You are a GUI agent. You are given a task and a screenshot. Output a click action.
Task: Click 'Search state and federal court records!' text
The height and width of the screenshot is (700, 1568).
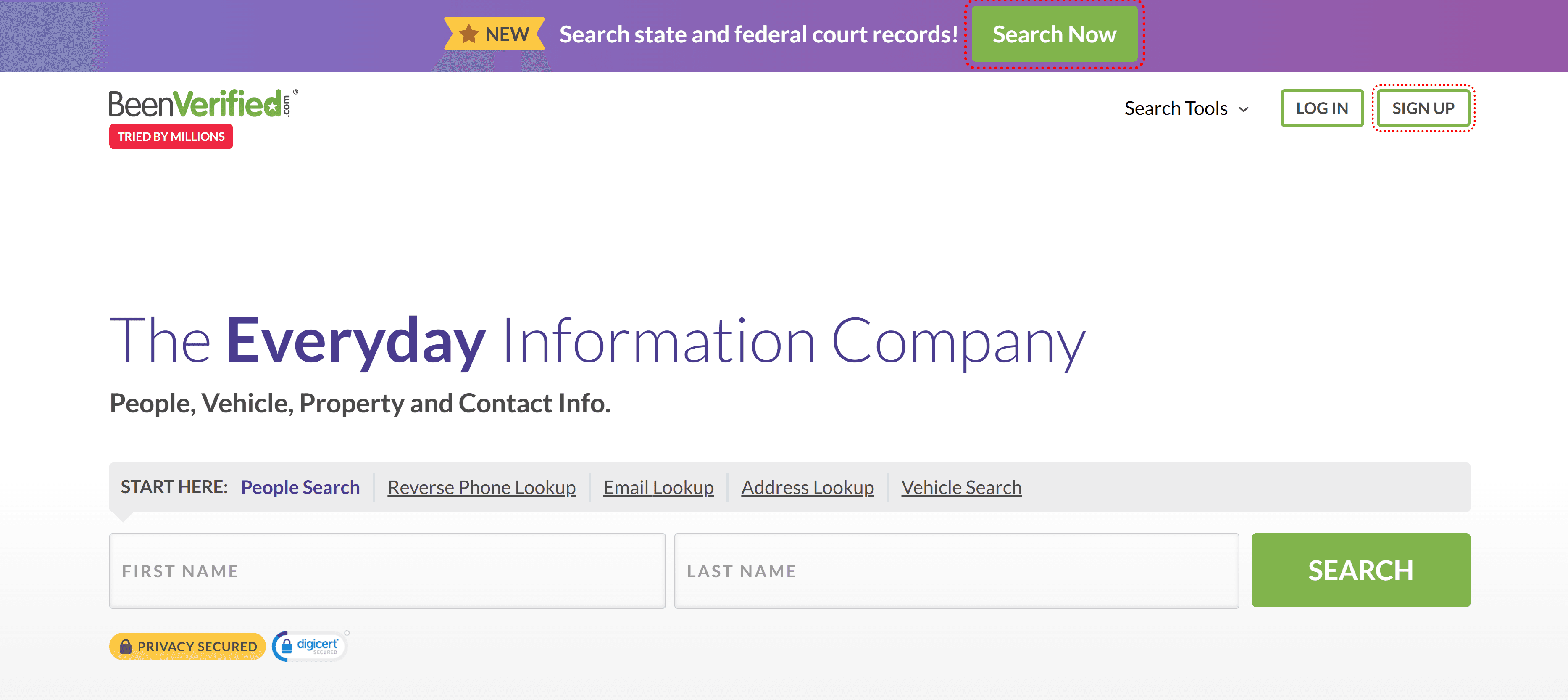[758, 35]
